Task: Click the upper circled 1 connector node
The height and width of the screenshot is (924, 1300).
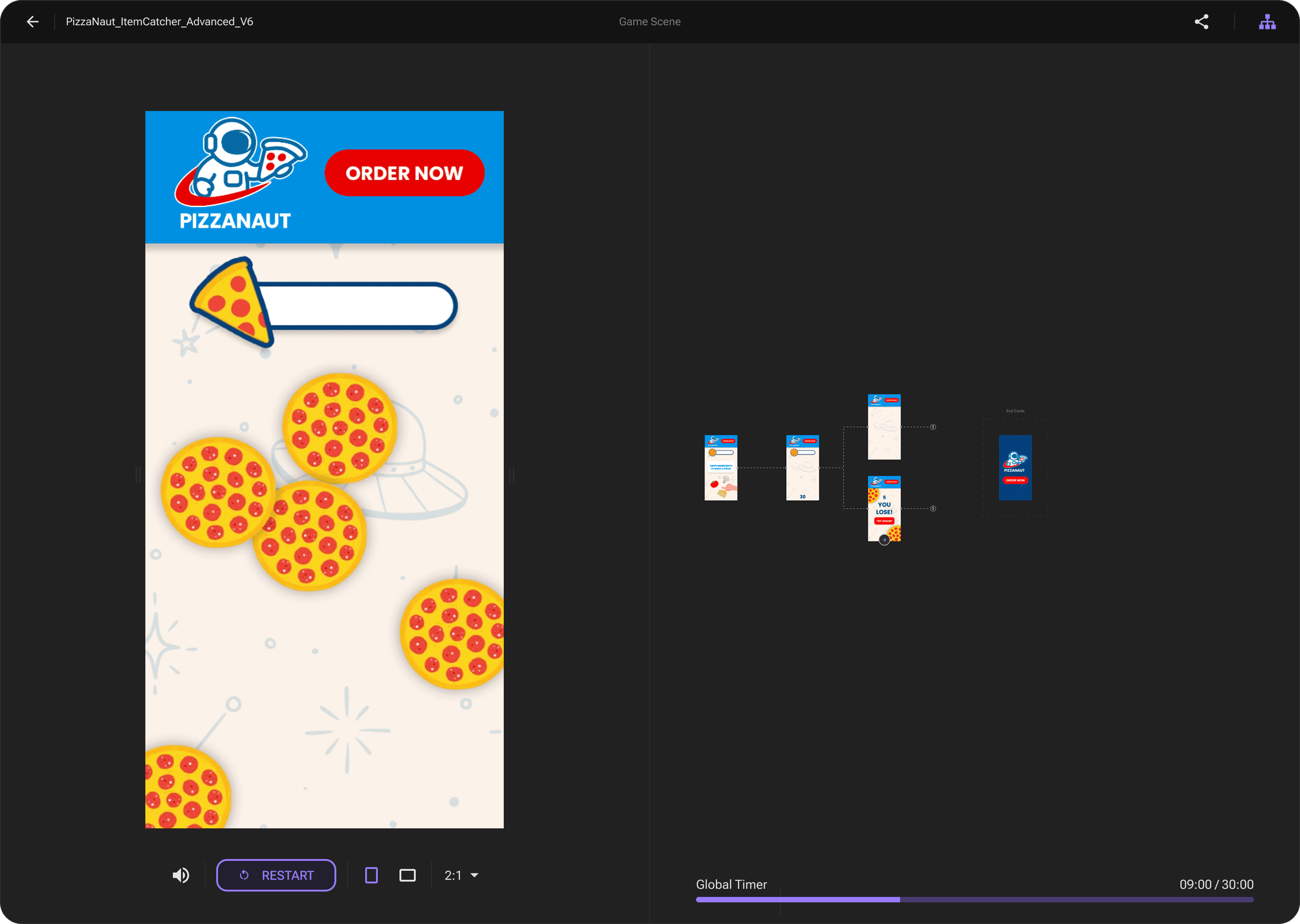Action: 933,427
